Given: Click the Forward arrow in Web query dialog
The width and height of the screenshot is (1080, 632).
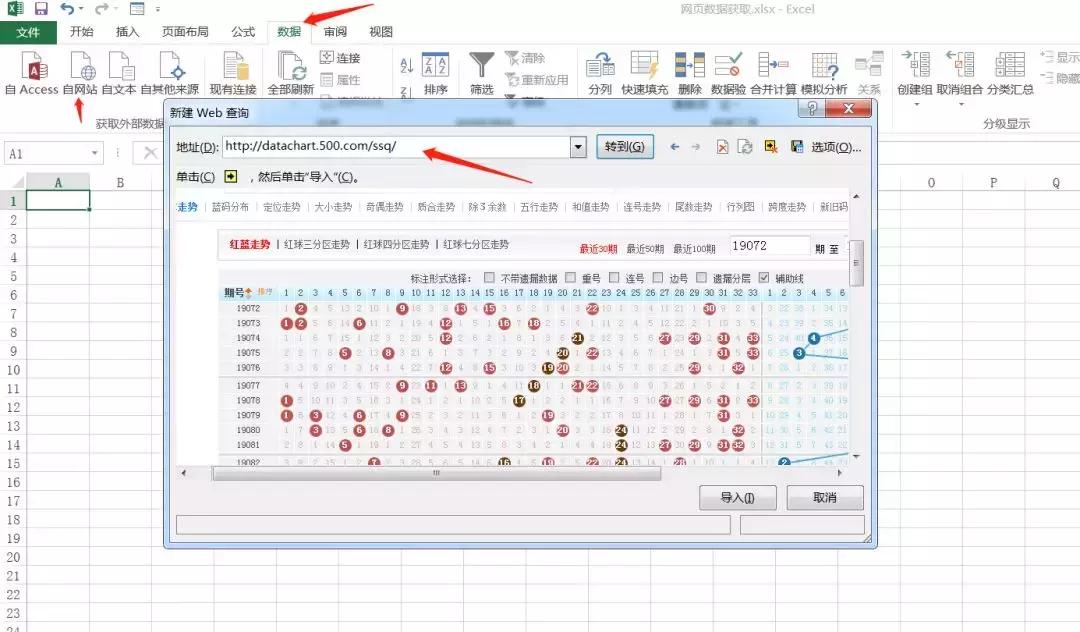Looking at the screenshot, I should [696, 147].
